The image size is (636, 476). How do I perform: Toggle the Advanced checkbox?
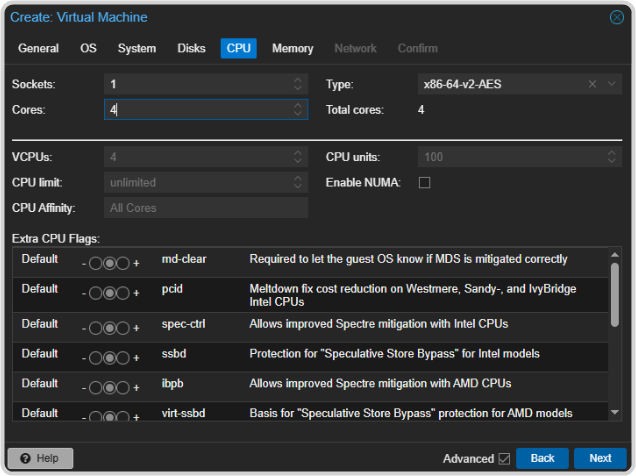click(504, 458)
